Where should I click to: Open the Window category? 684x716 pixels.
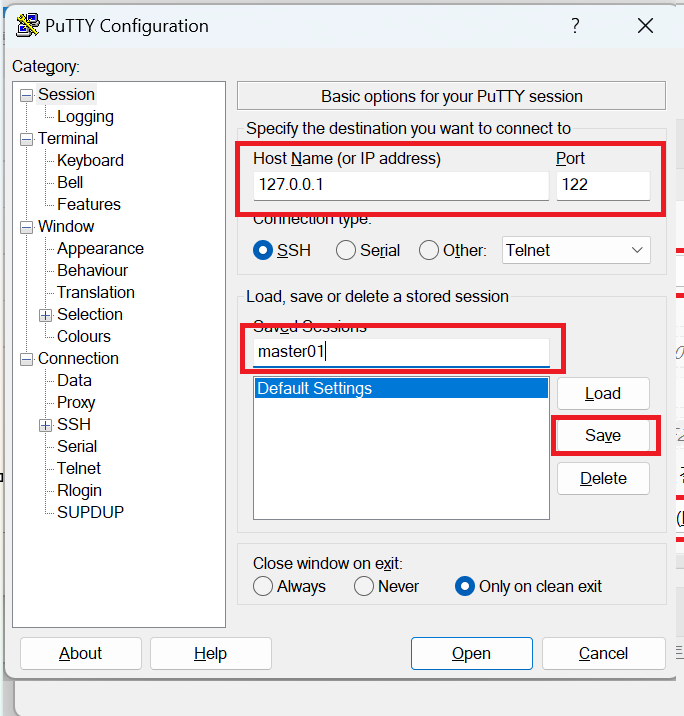pyautogui.click(x=66, y=226)
